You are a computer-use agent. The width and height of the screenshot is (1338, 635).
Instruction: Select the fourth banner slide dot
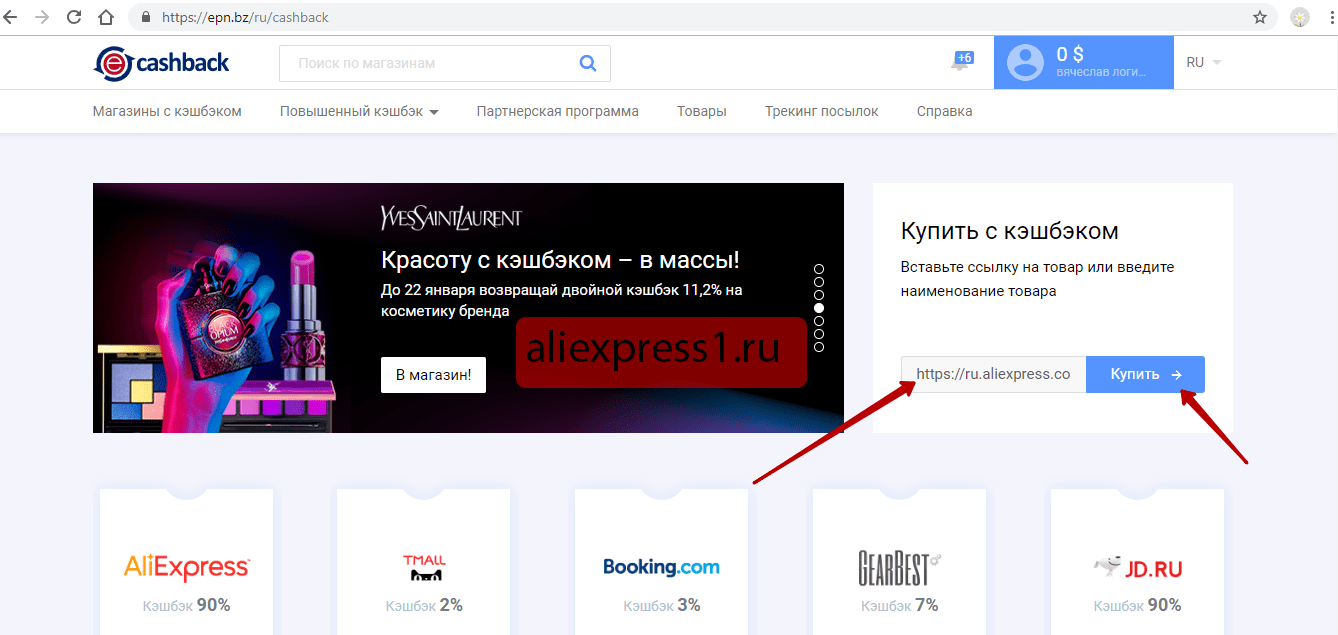pos(819,308)
